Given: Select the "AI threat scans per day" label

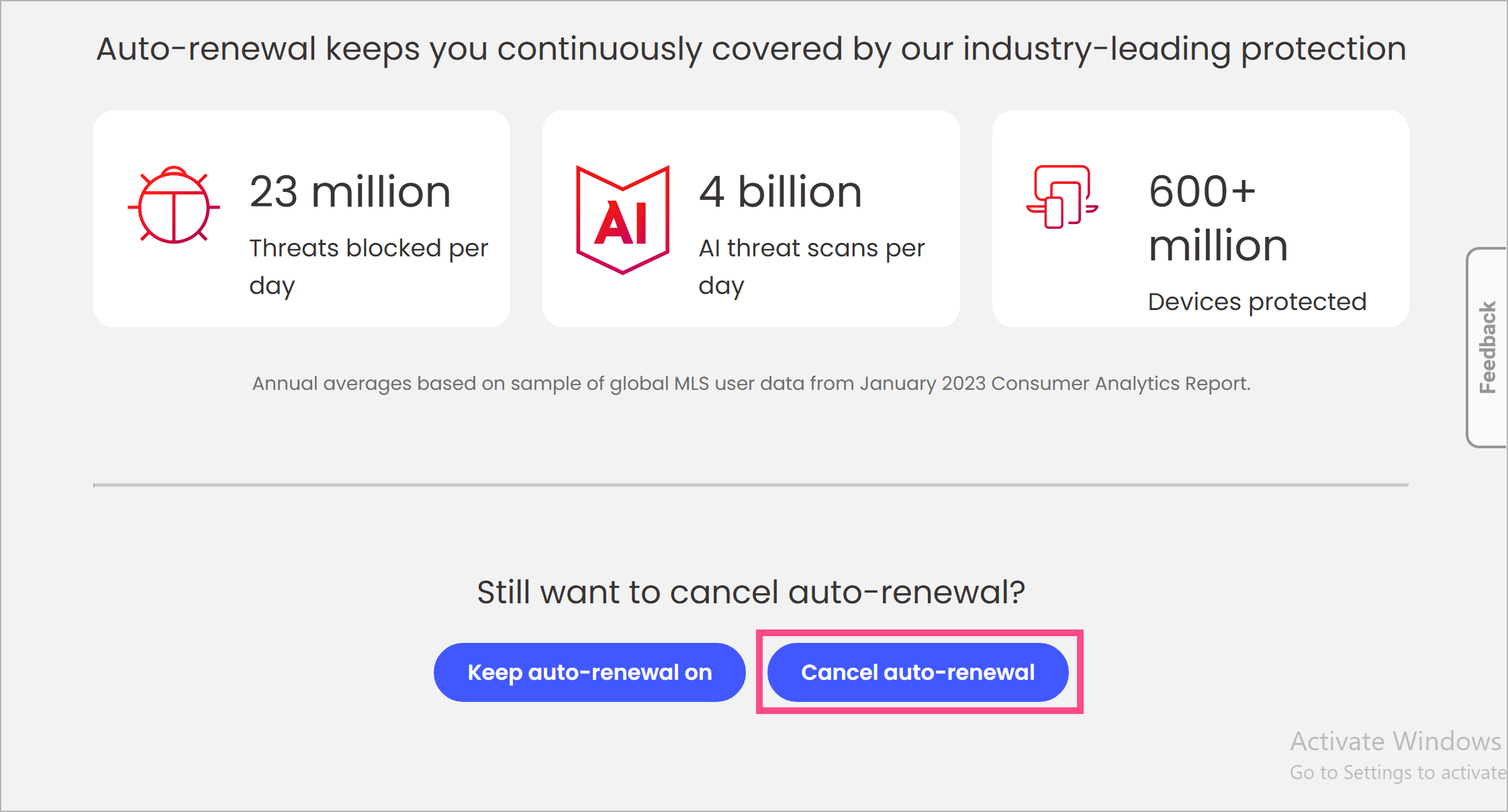Looking at the screenshot, I should tap(811, 266).
